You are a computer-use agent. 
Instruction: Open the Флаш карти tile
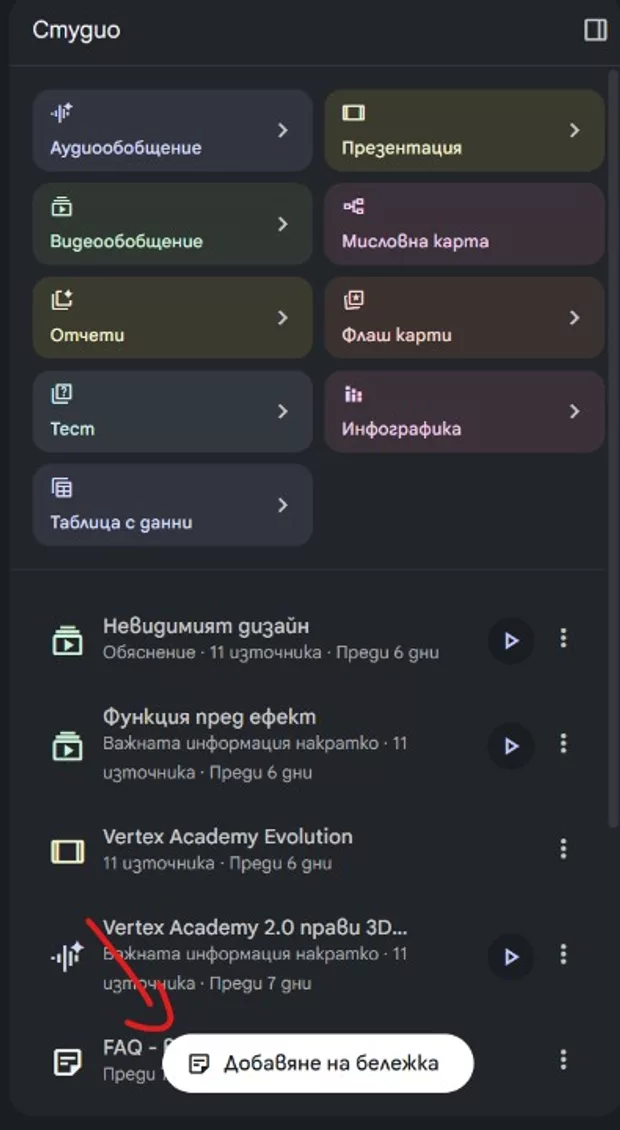tap(450, 318)
